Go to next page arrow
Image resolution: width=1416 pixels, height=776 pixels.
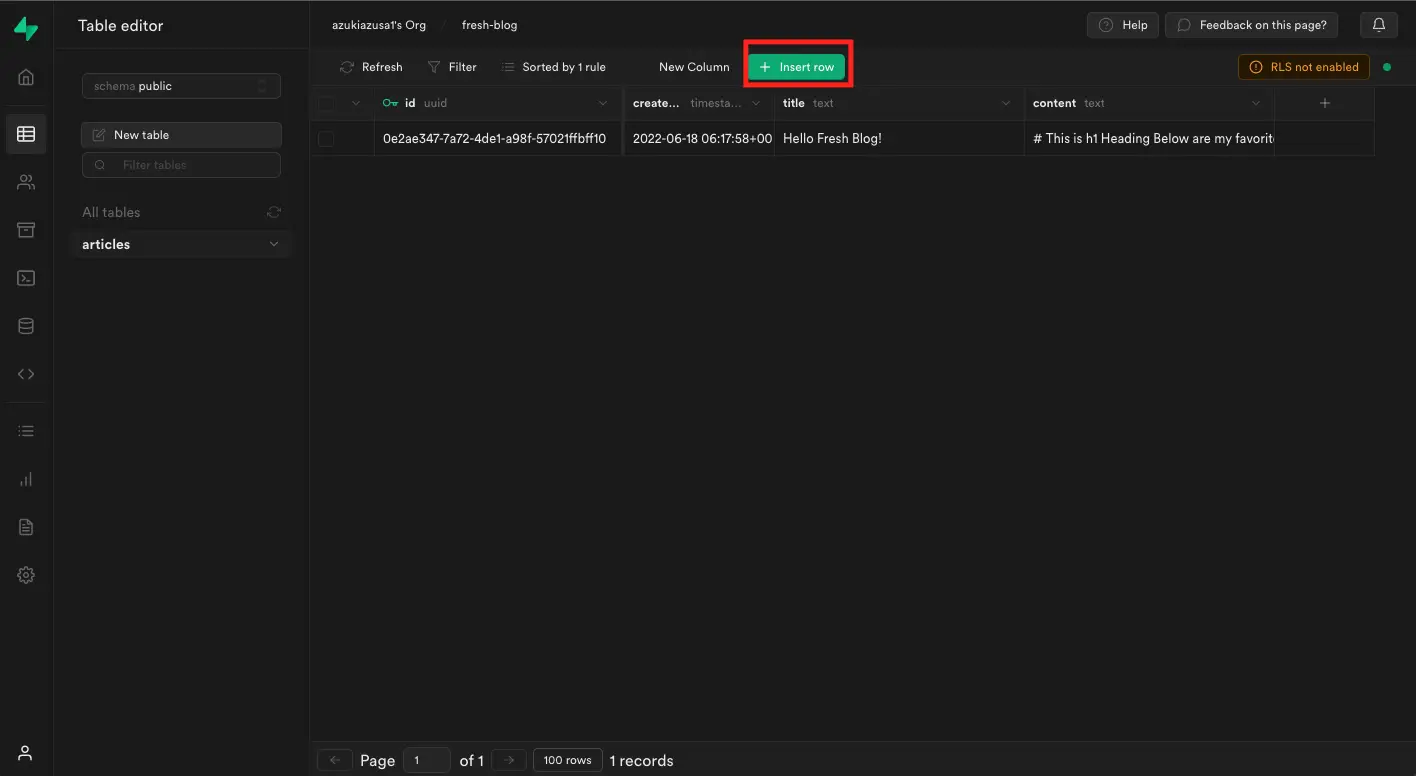[x=509, y=760]
